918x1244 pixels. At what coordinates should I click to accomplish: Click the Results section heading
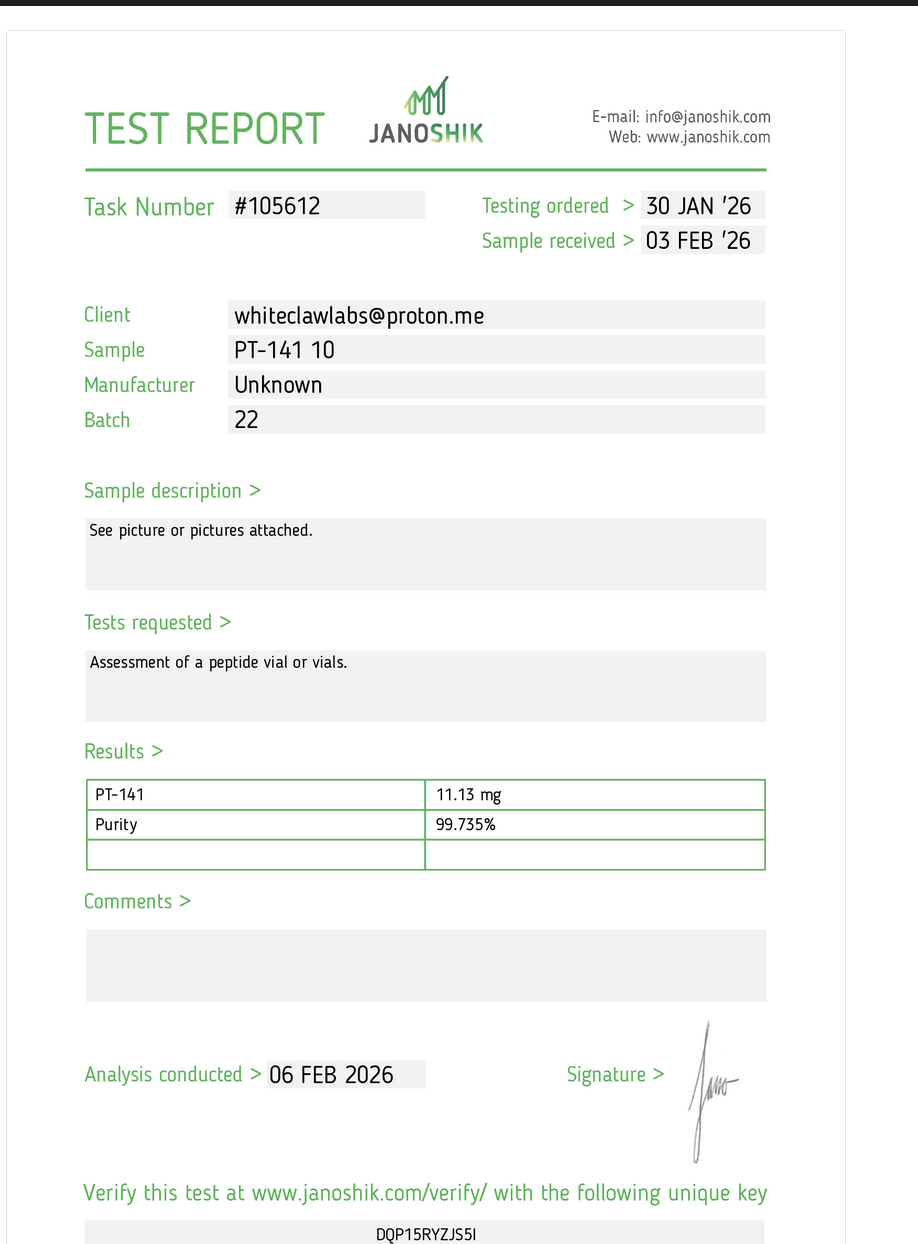point(123,751)
